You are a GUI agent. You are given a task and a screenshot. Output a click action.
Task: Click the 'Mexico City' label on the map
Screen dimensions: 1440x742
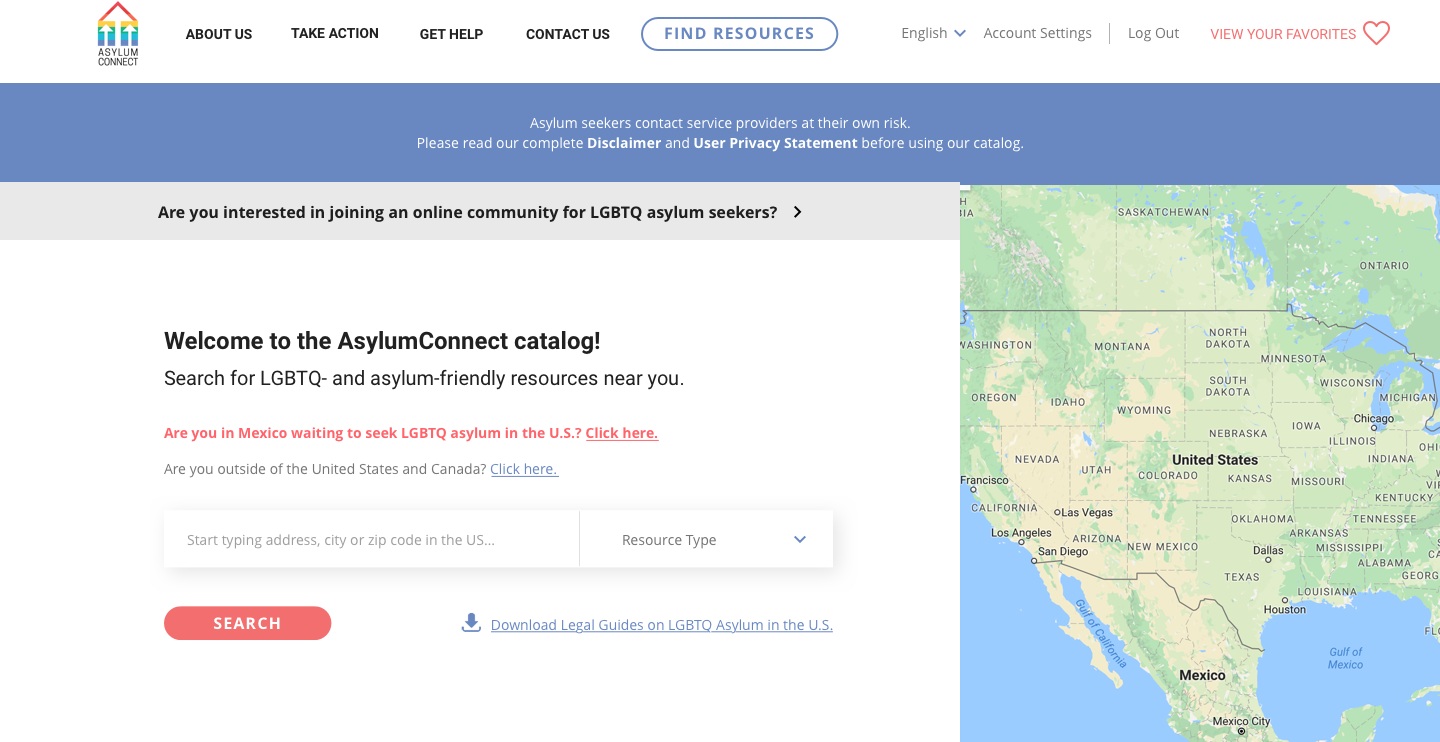point(1240,721)
